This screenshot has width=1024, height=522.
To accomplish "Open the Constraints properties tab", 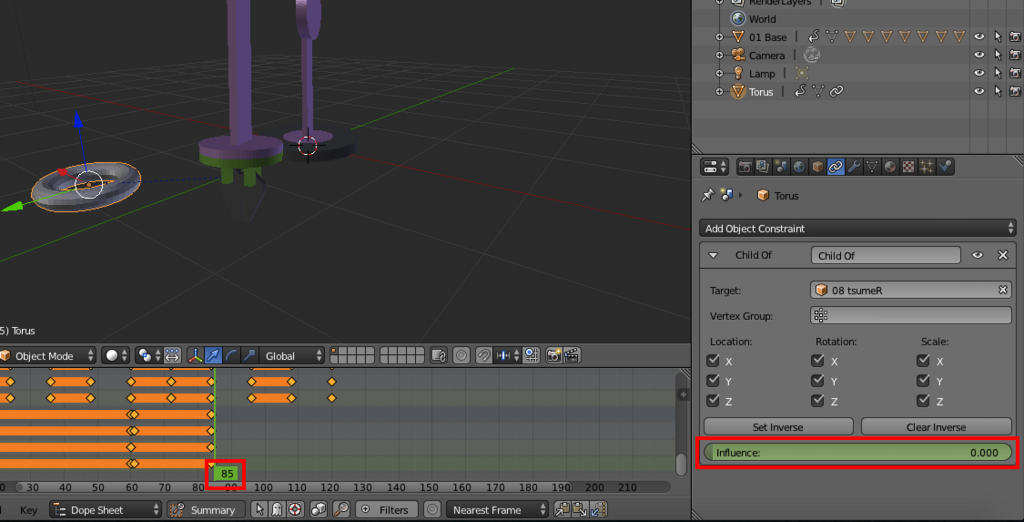I will click(836, 167).
